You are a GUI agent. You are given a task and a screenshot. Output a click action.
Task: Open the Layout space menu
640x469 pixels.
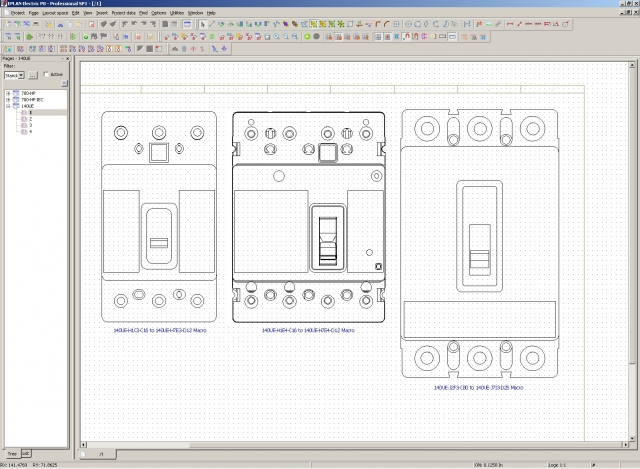tap(55, 13)
